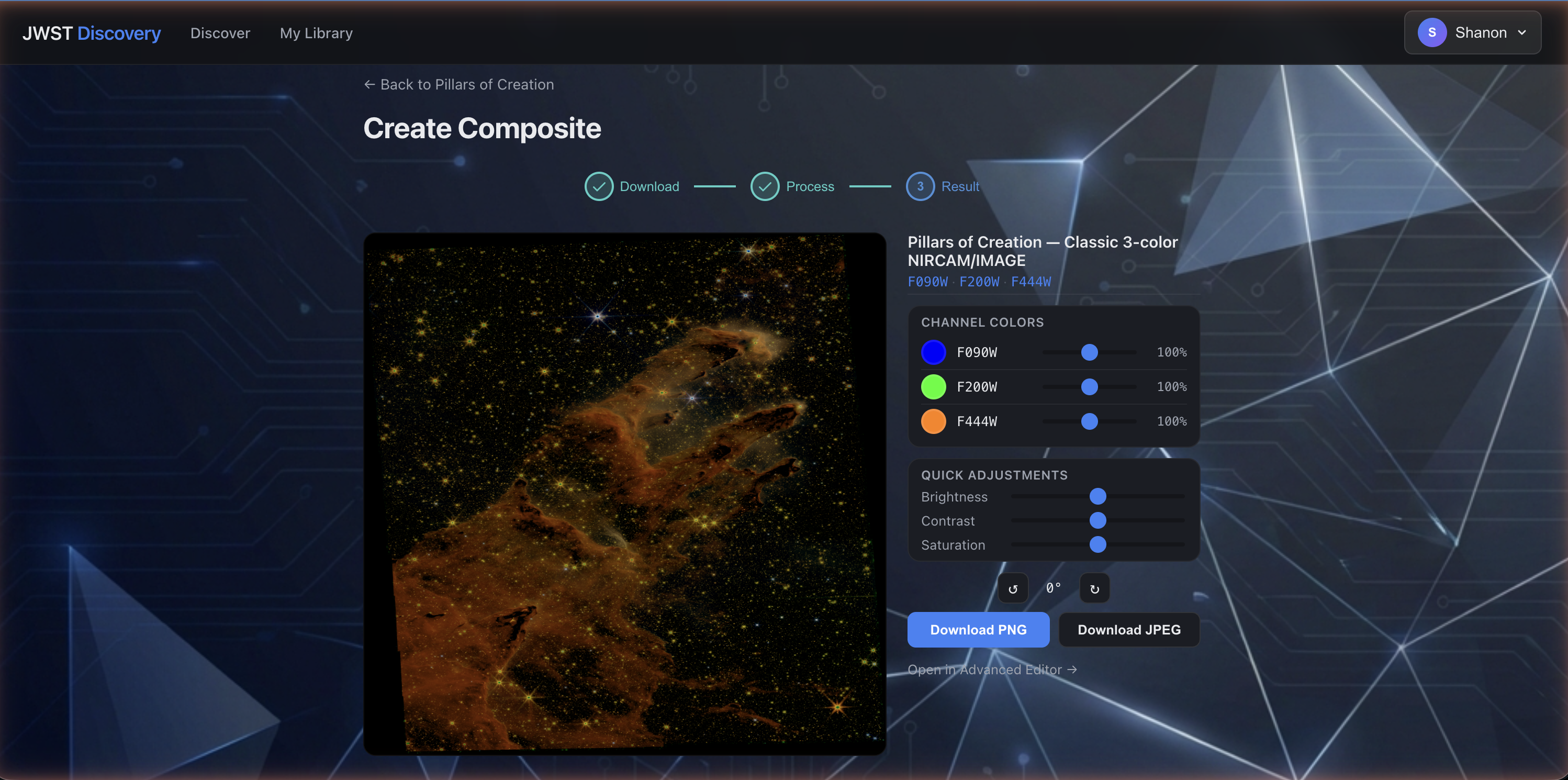Click the Download PNG button
This screenshot has height=780, width=1568.
[978, 630]
